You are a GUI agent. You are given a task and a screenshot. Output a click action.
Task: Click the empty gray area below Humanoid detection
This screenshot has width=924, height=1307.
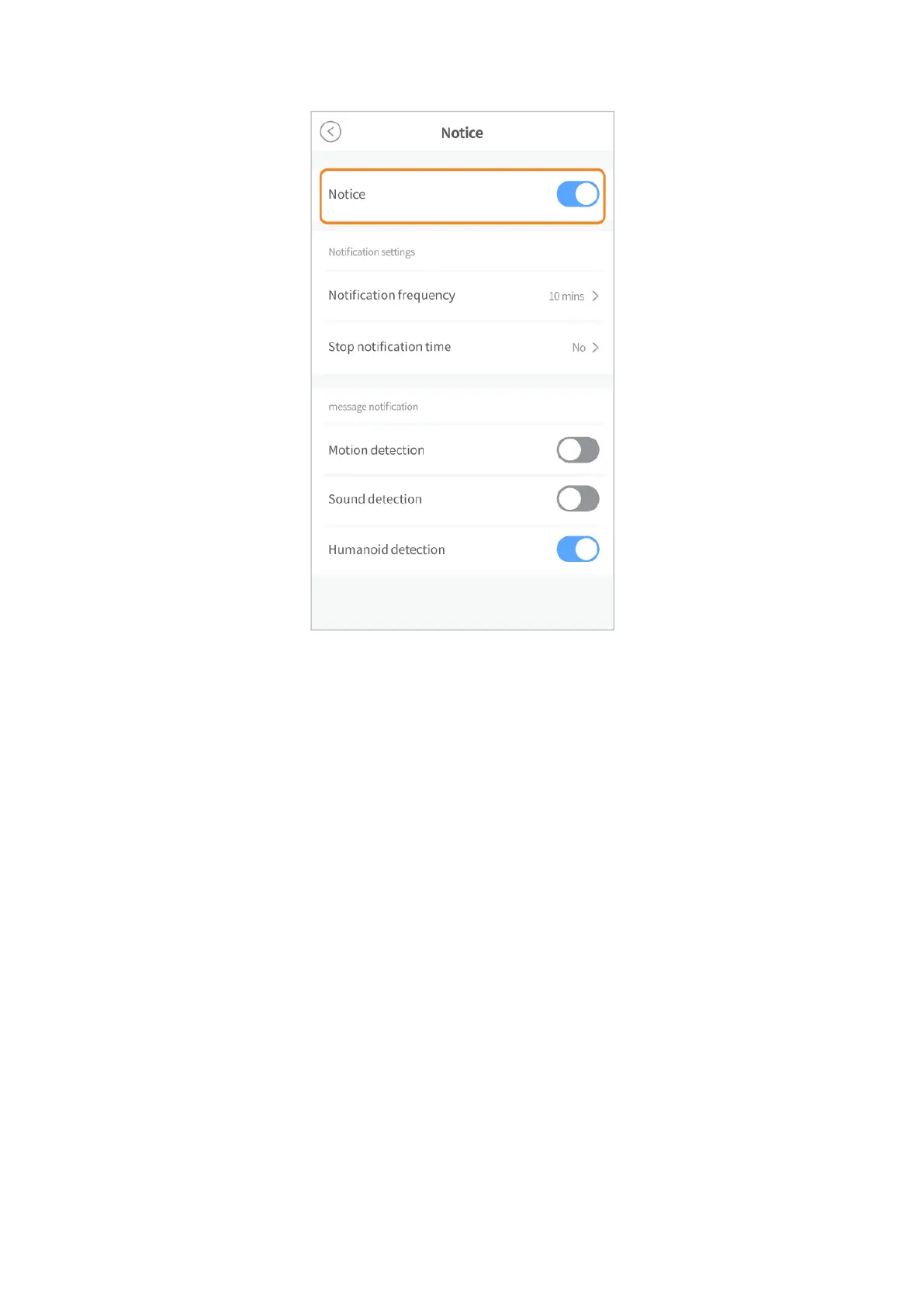coord(462,602)
